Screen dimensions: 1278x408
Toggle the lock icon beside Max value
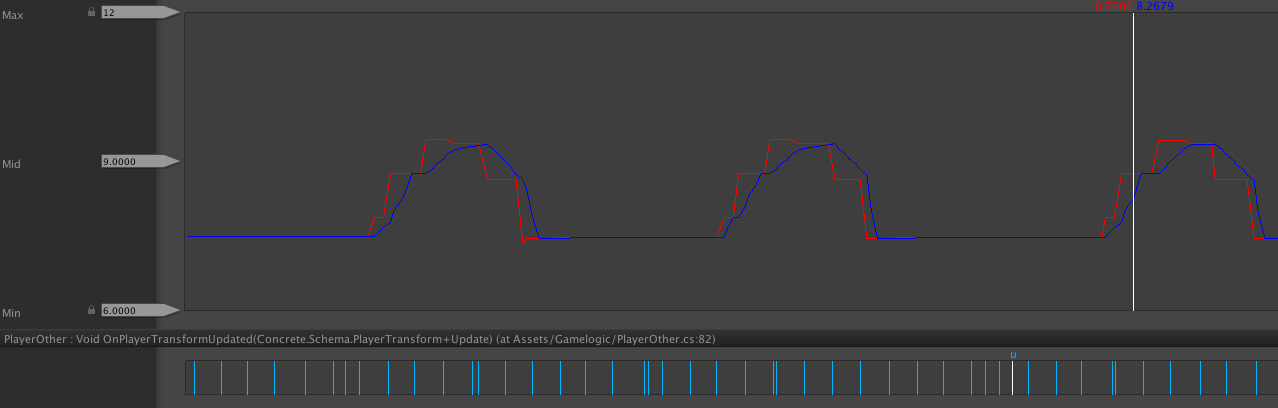coord(92,12)
